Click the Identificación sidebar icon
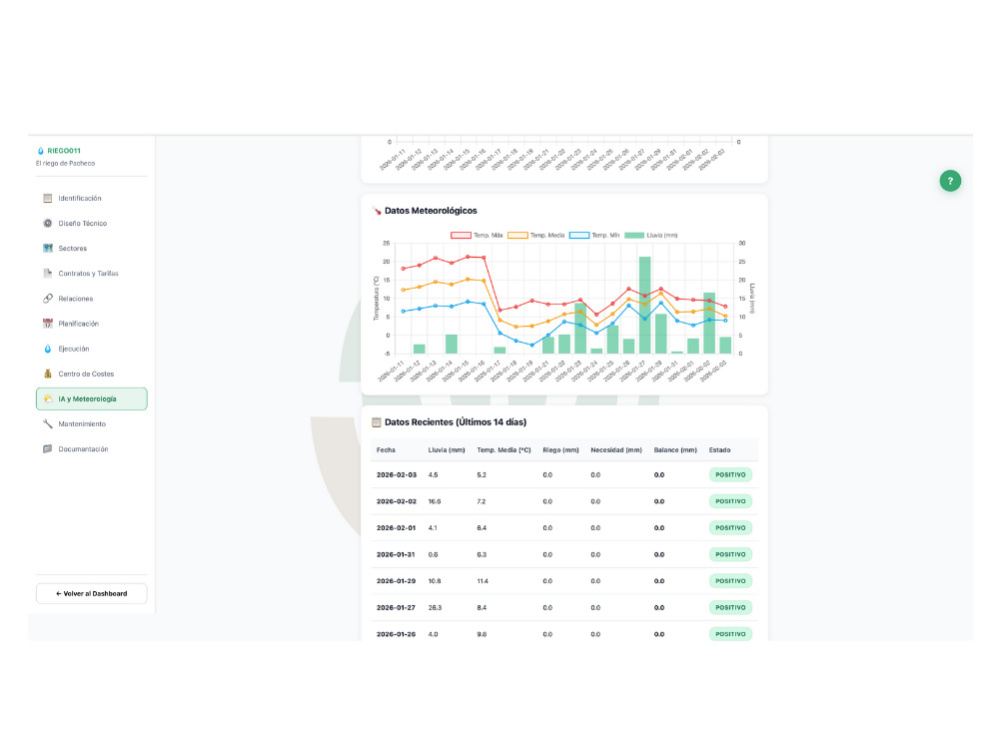1000x750 pixels. click(x=48, y=198)
